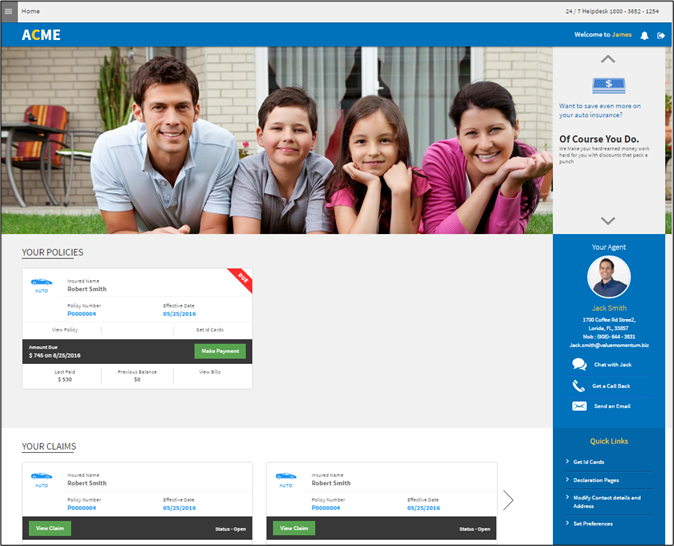This screenshot has height=546, width=674.
Task: Click 'Status - Open' in second claim
Action: [475, 529]
